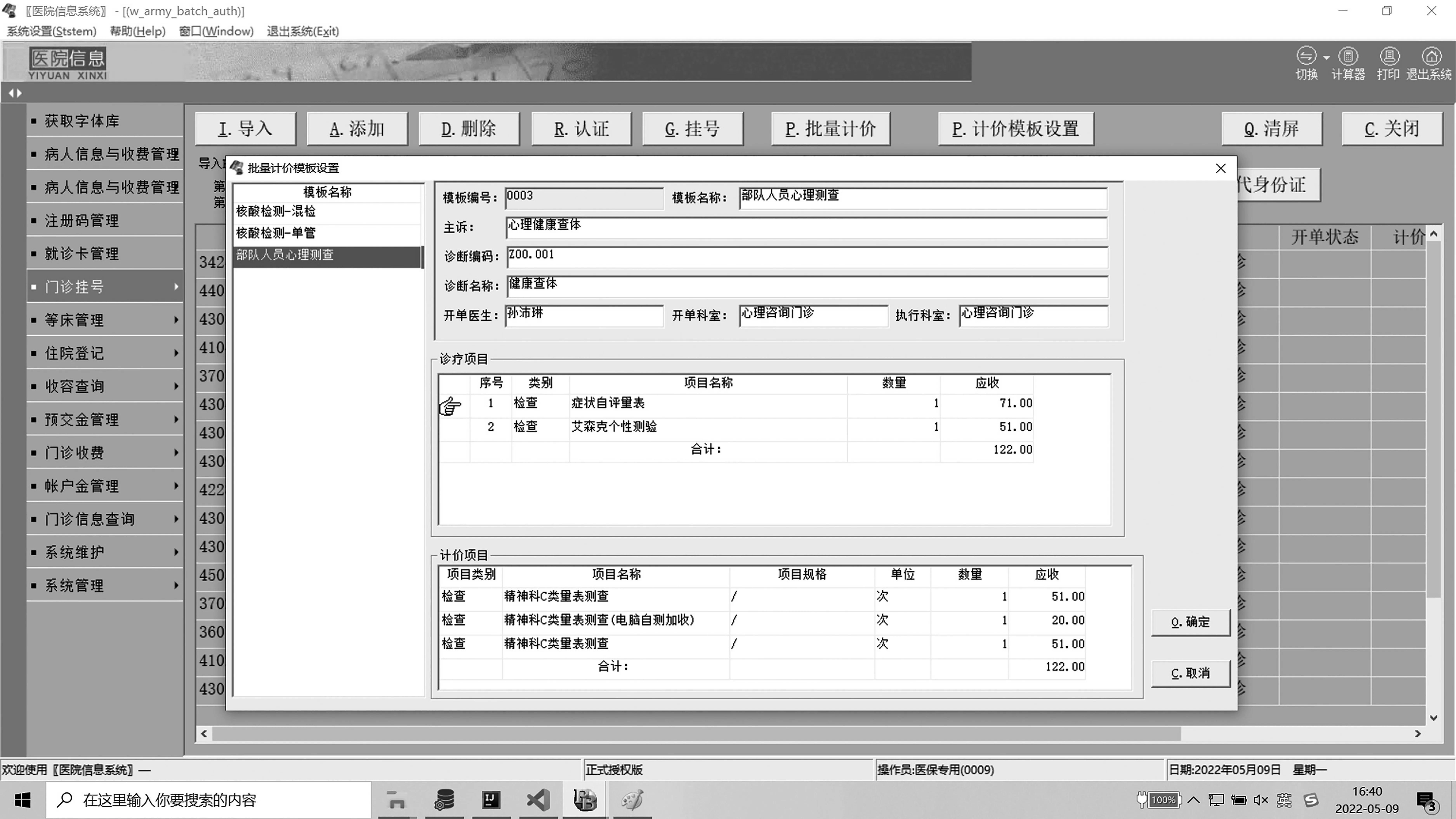Click the P. 计价模板设置 button

coord(1016,129)
